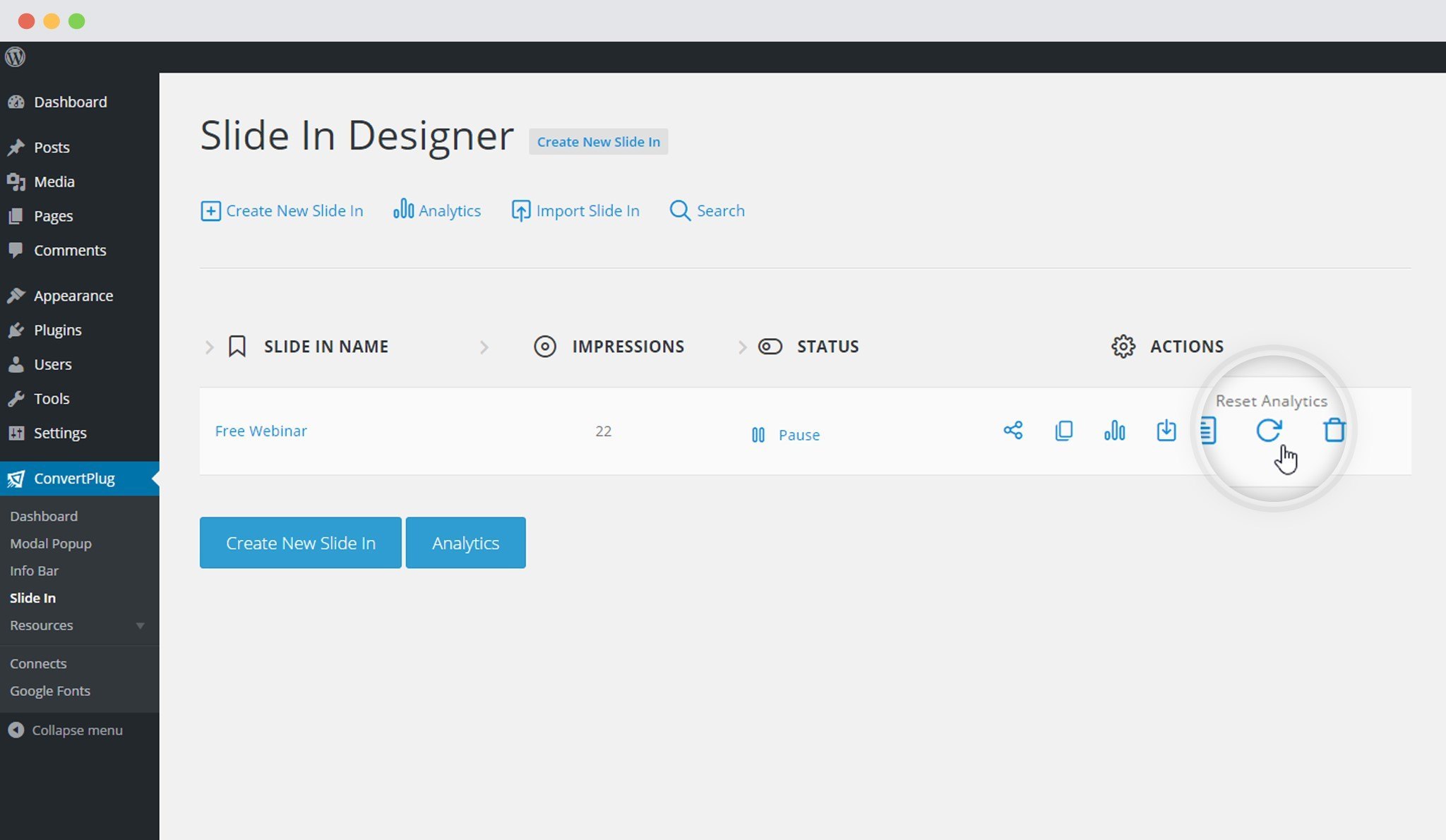
Task: Open the Free Webinar slide in
Action: [261, 431]
